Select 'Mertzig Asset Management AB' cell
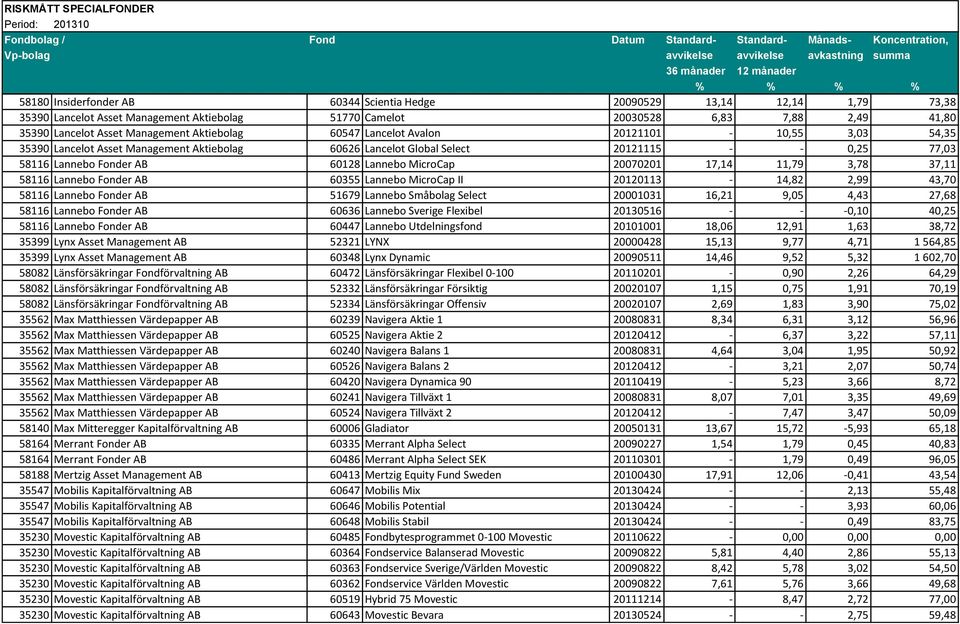 (179, 475)
